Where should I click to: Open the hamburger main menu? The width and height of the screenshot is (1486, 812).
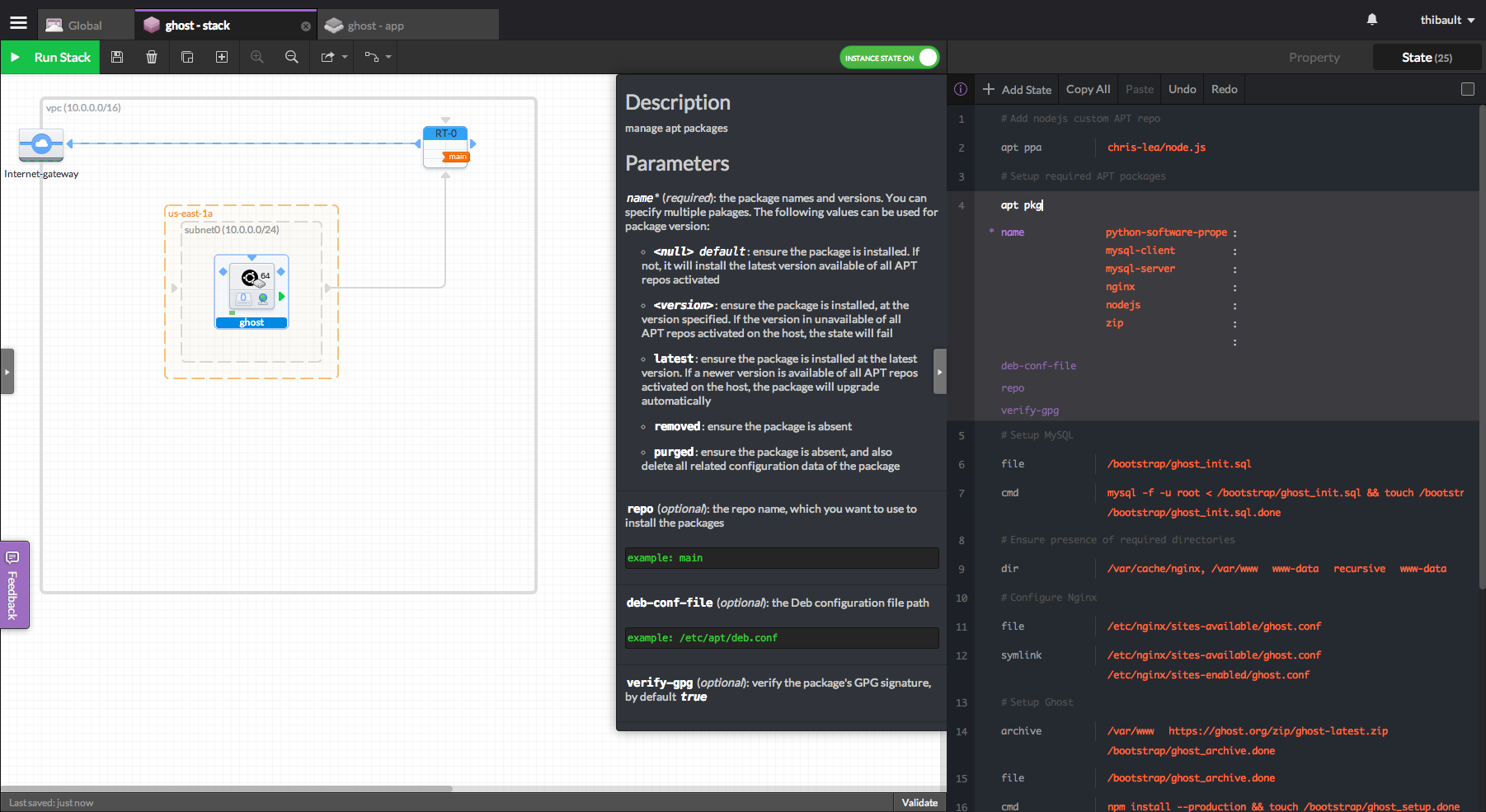pos(18,23)
